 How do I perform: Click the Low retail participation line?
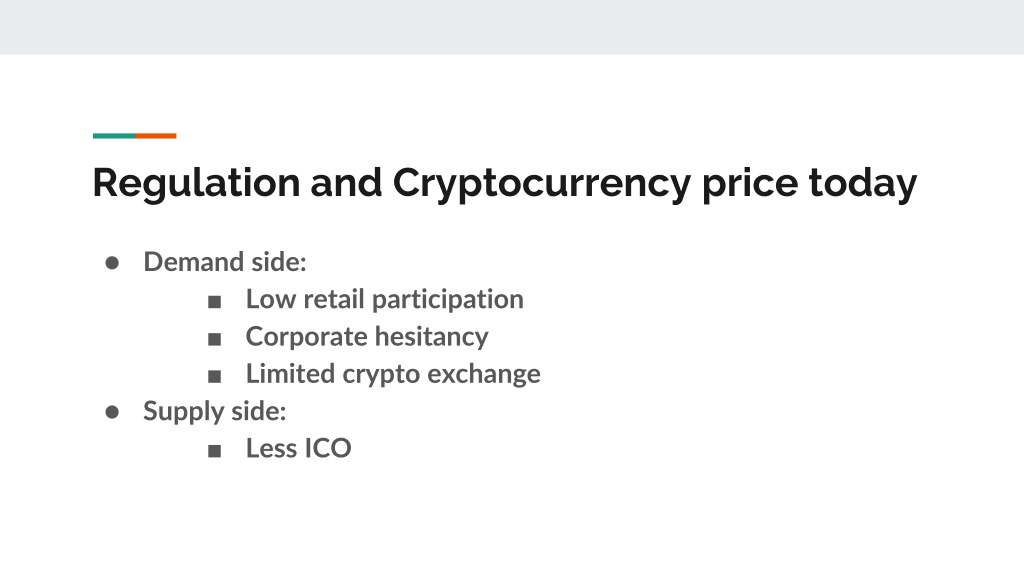point(385,300)
